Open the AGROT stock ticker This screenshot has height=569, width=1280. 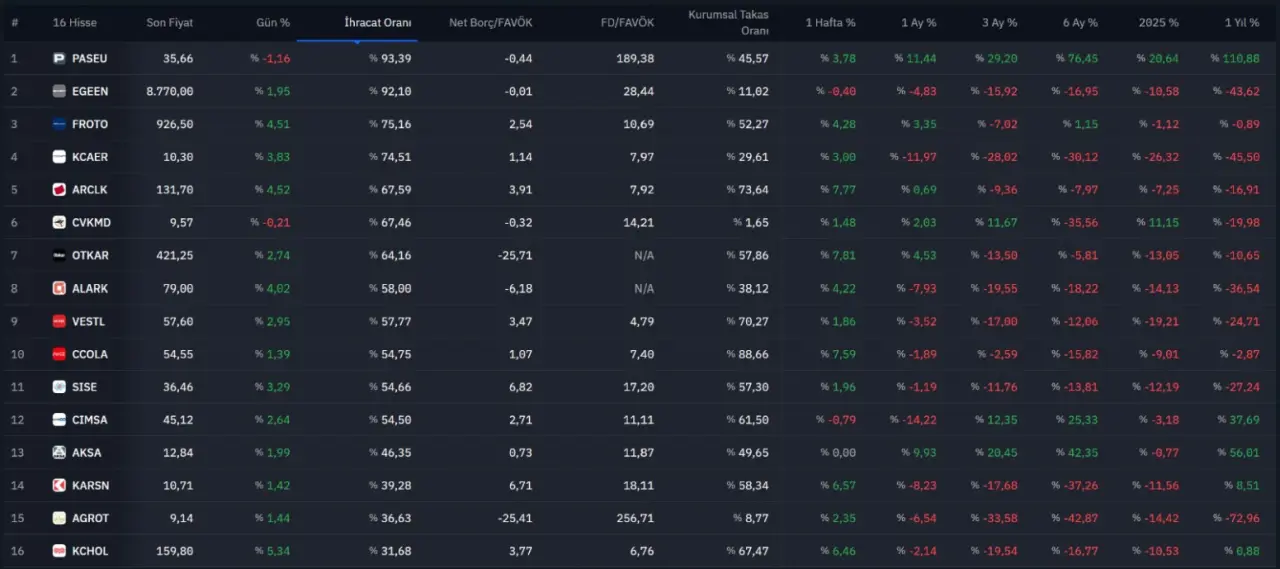[x=90, y=519]
